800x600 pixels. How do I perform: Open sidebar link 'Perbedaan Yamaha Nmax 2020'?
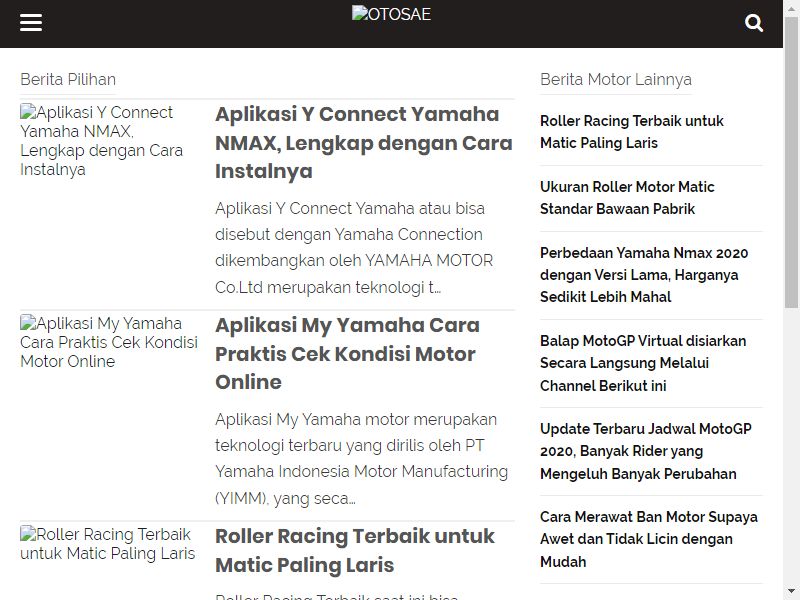tap(644, 274)
